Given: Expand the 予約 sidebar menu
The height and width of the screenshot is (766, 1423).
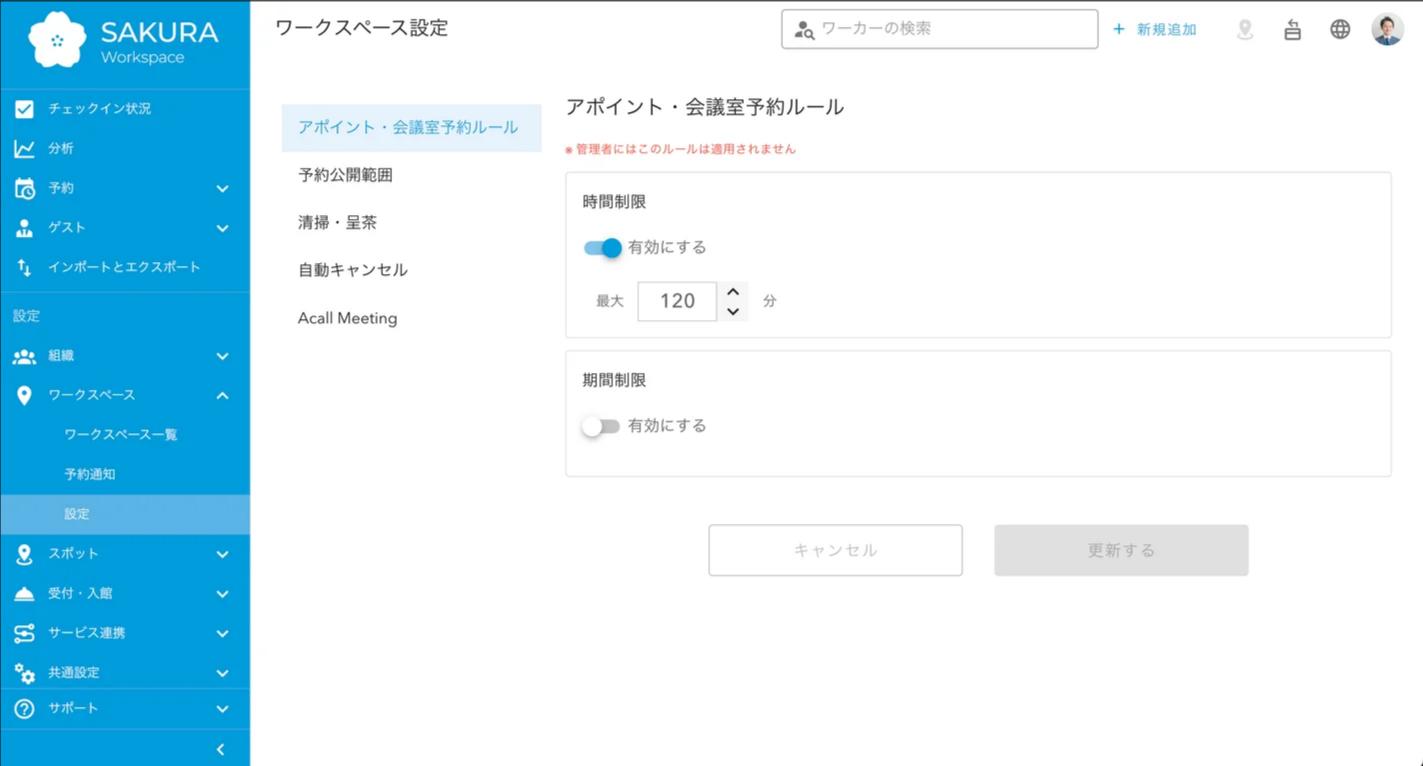Looking at the screenshot, I should coord(222,188).
